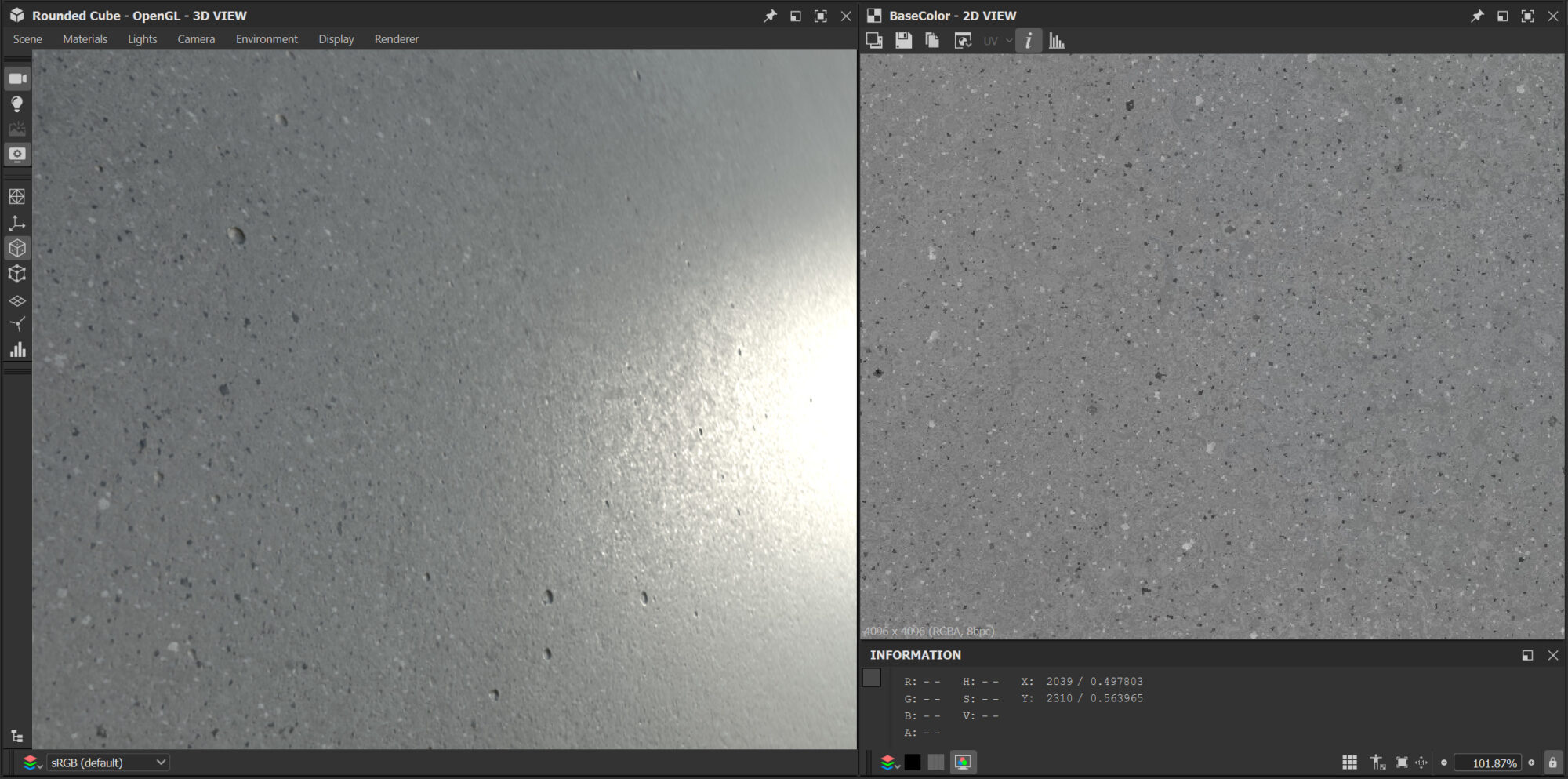Toggle the background display mode swatch in 2D view
1568x779 pixels.
935,762
